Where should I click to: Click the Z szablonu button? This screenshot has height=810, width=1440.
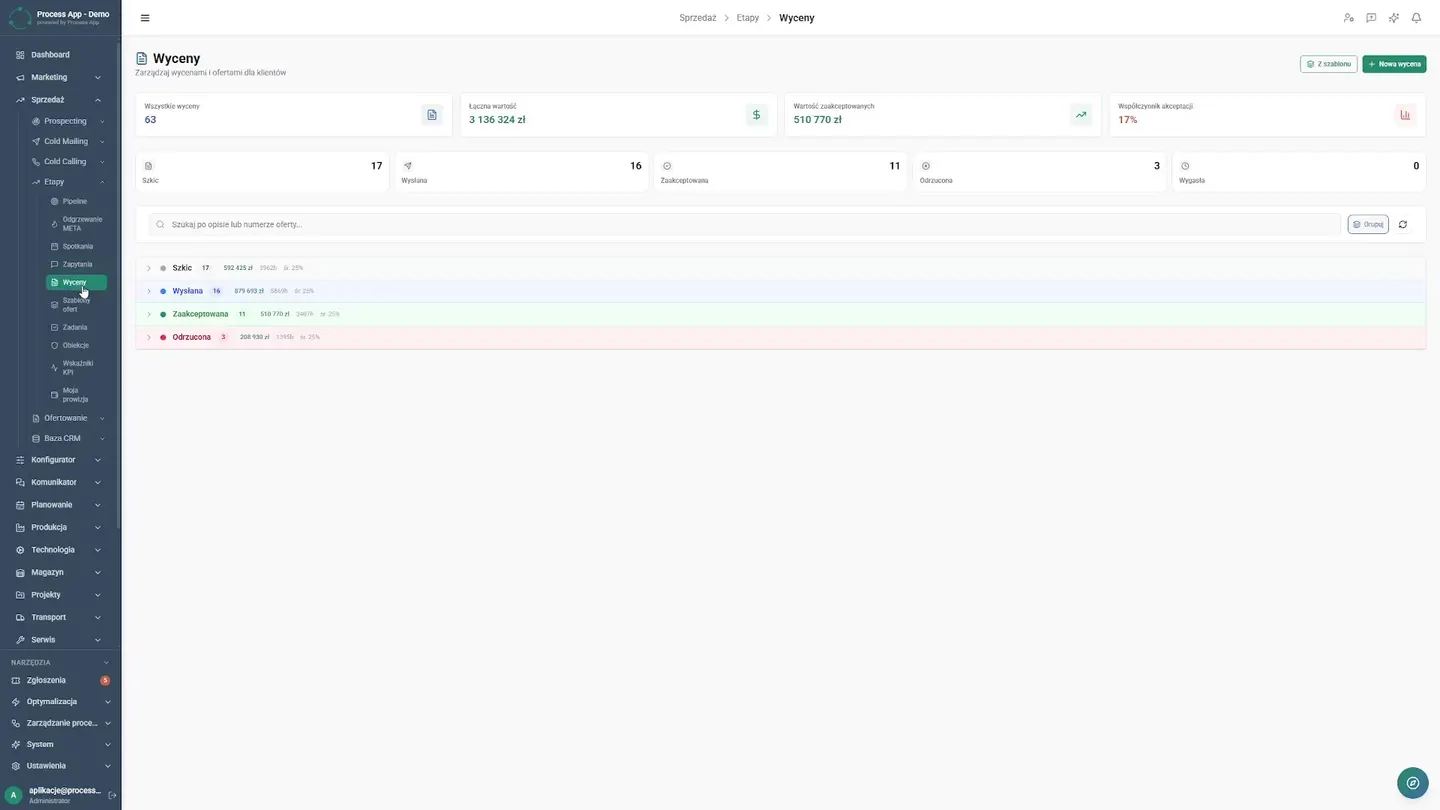point(1328,64)
